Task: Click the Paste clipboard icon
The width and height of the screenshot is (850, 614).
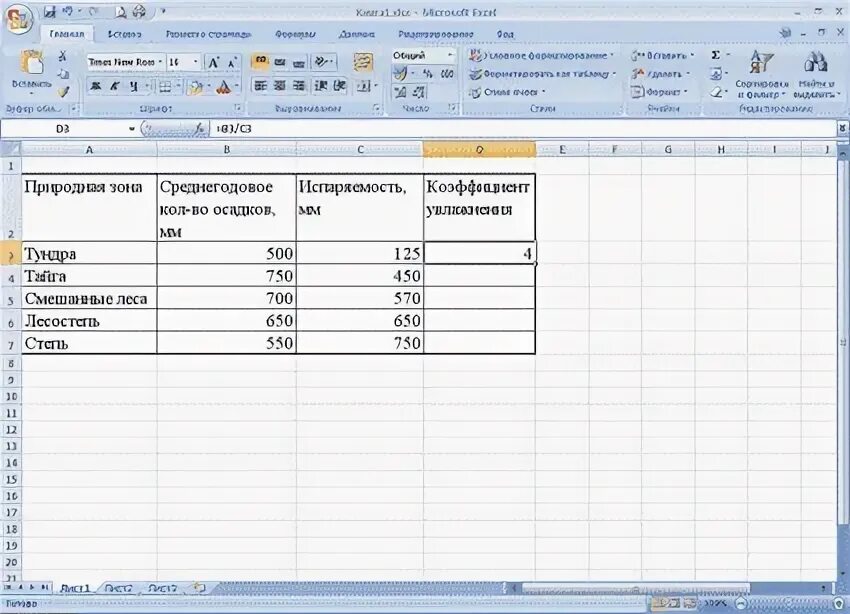Action: [x=32, y=62]
